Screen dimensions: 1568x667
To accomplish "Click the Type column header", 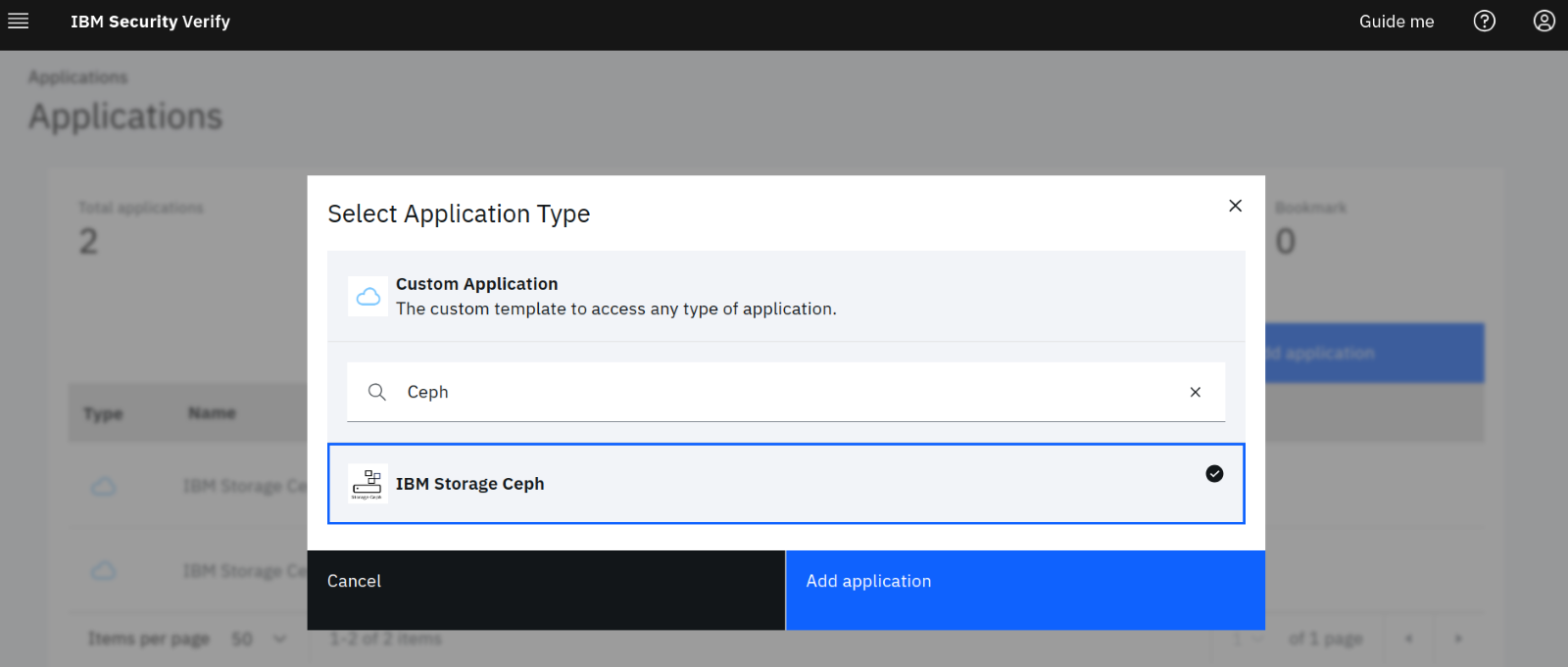I will tap(103, 414).
